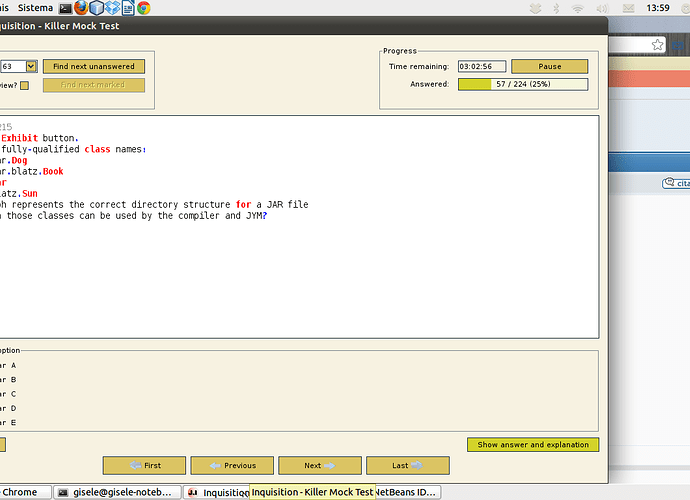Click the red word Sun
690x500 pixels.
(x=30, y=193)
